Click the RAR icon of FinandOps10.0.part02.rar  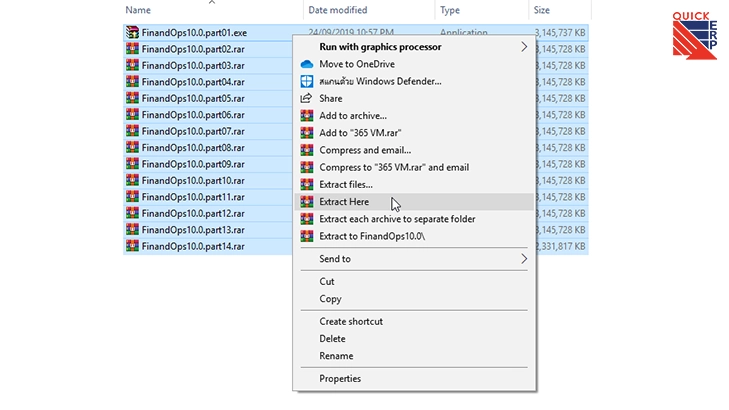point(133,48)
